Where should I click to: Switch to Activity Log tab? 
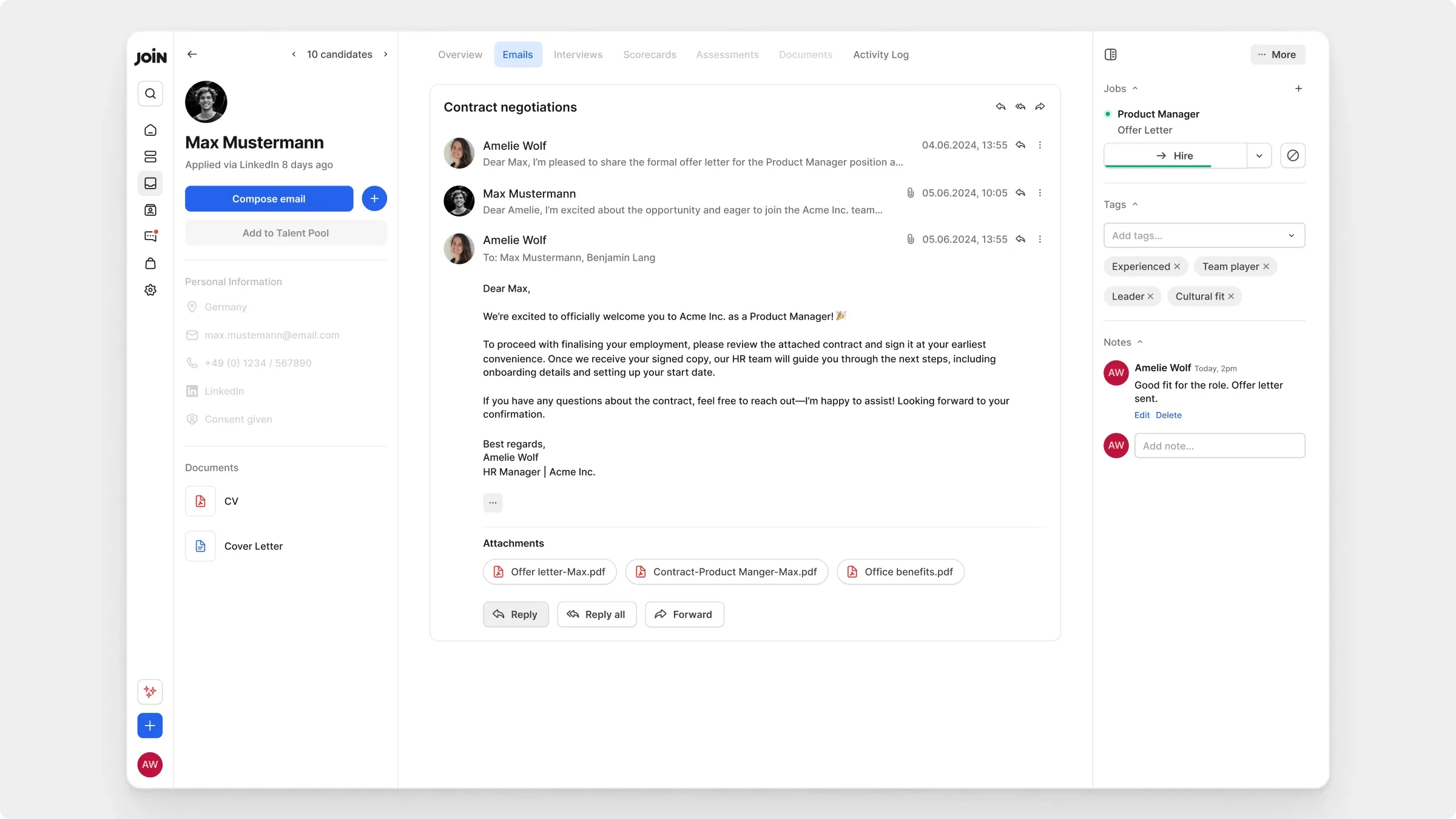[x=880, y=55]
